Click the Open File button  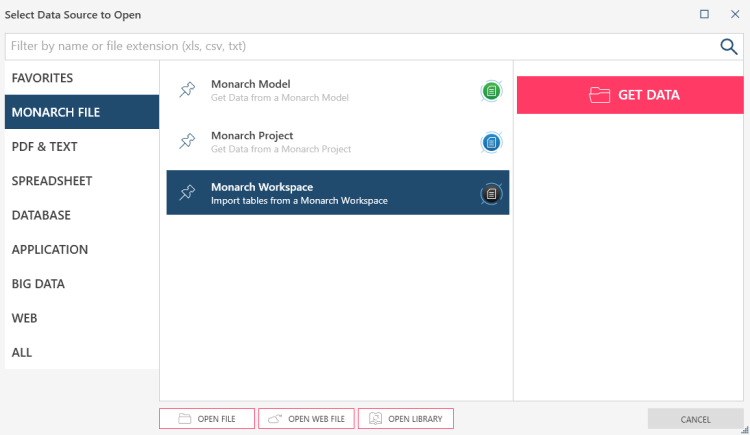pyautogui.click(x=207, y=419)
